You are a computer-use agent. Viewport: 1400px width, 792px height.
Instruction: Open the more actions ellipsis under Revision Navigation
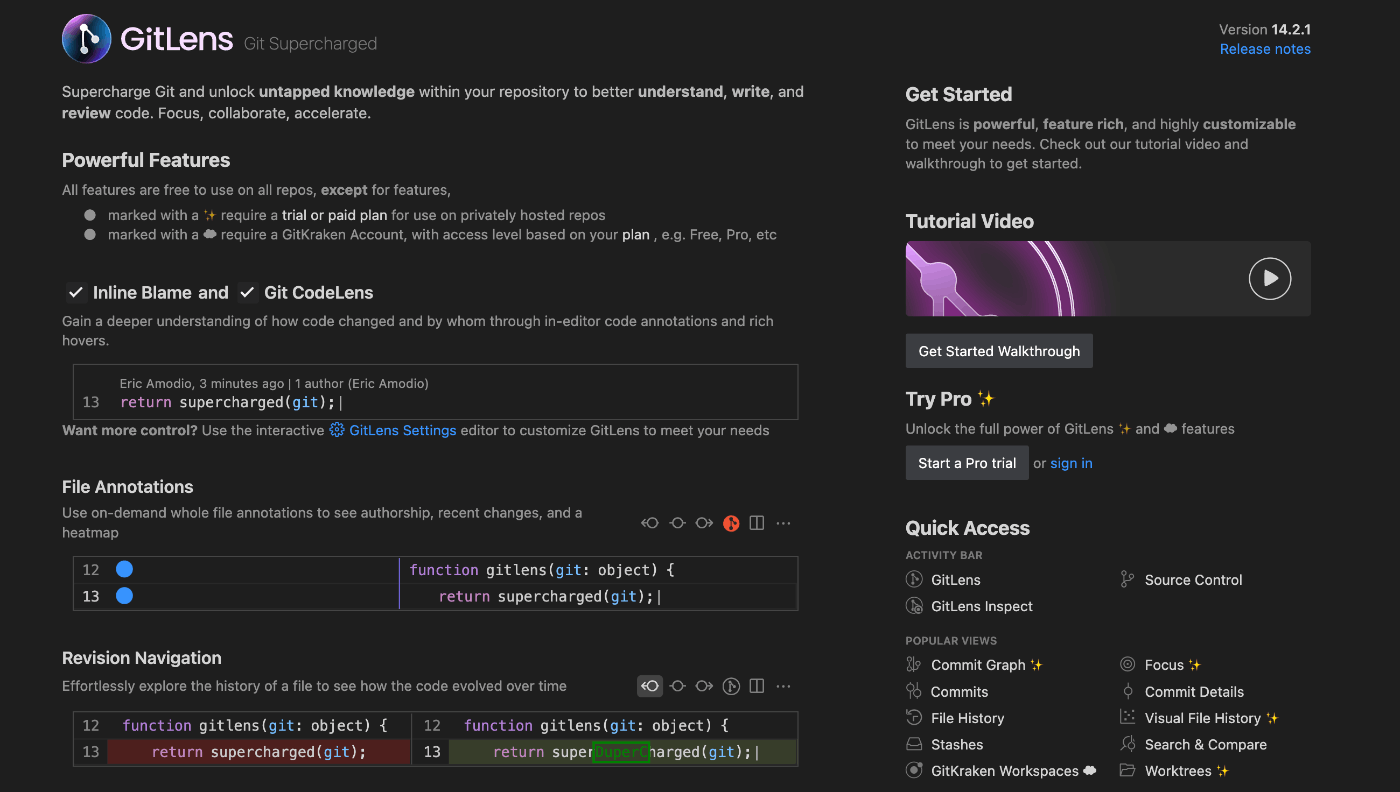tap(783, 686)
